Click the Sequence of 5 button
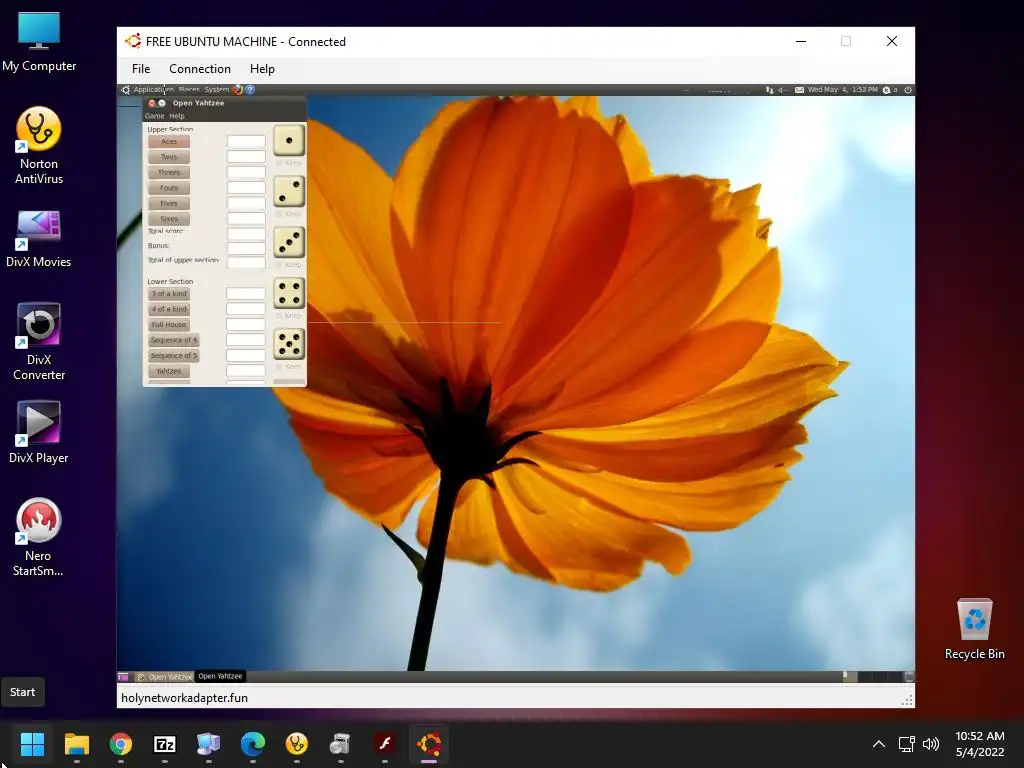This screenshot has width=1024, height=768. [173, 356]
